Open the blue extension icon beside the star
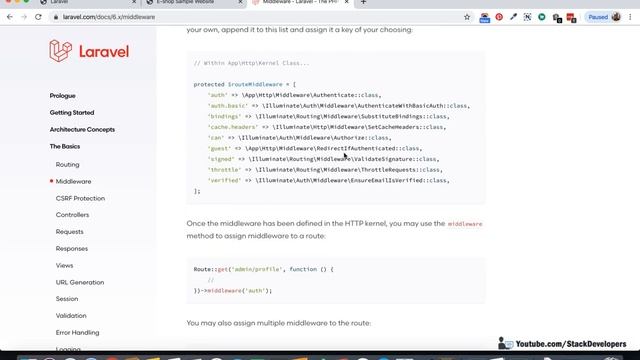640x360 pixels. click(484, 18)
